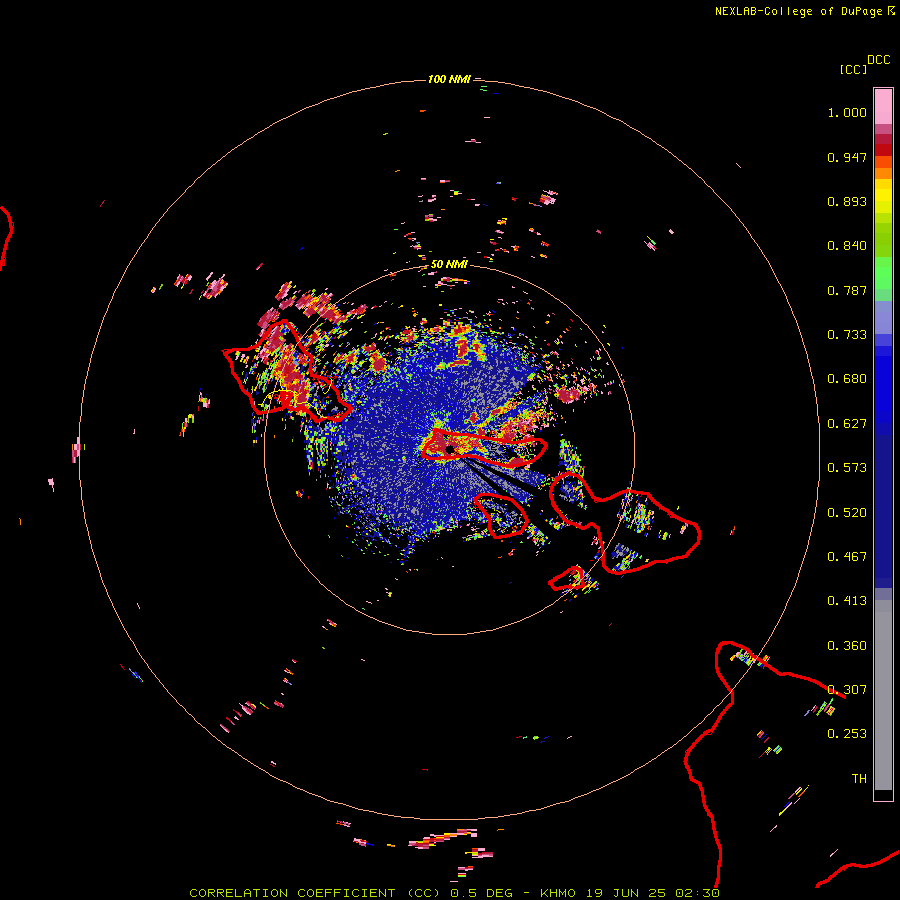Pick the light pink color bar segment
Viewport: 900px width, 900px height.
(883, 106)
